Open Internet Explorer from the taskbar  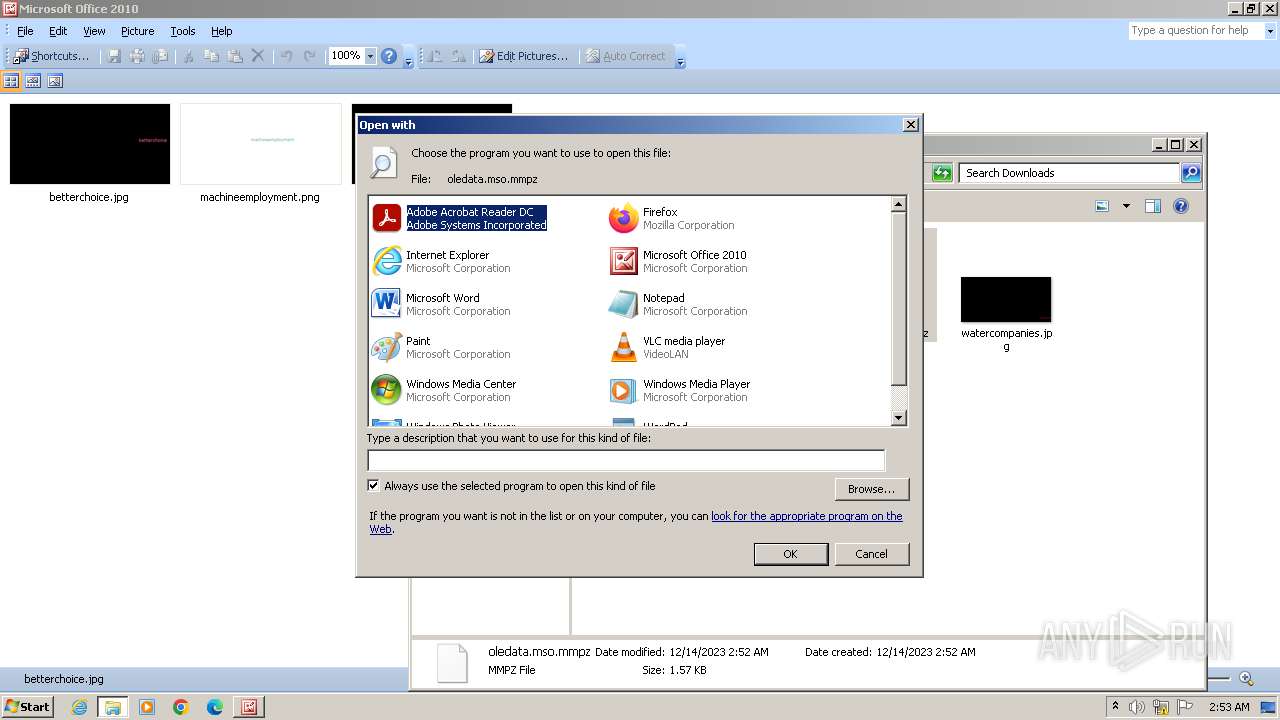tap(79, 707)
